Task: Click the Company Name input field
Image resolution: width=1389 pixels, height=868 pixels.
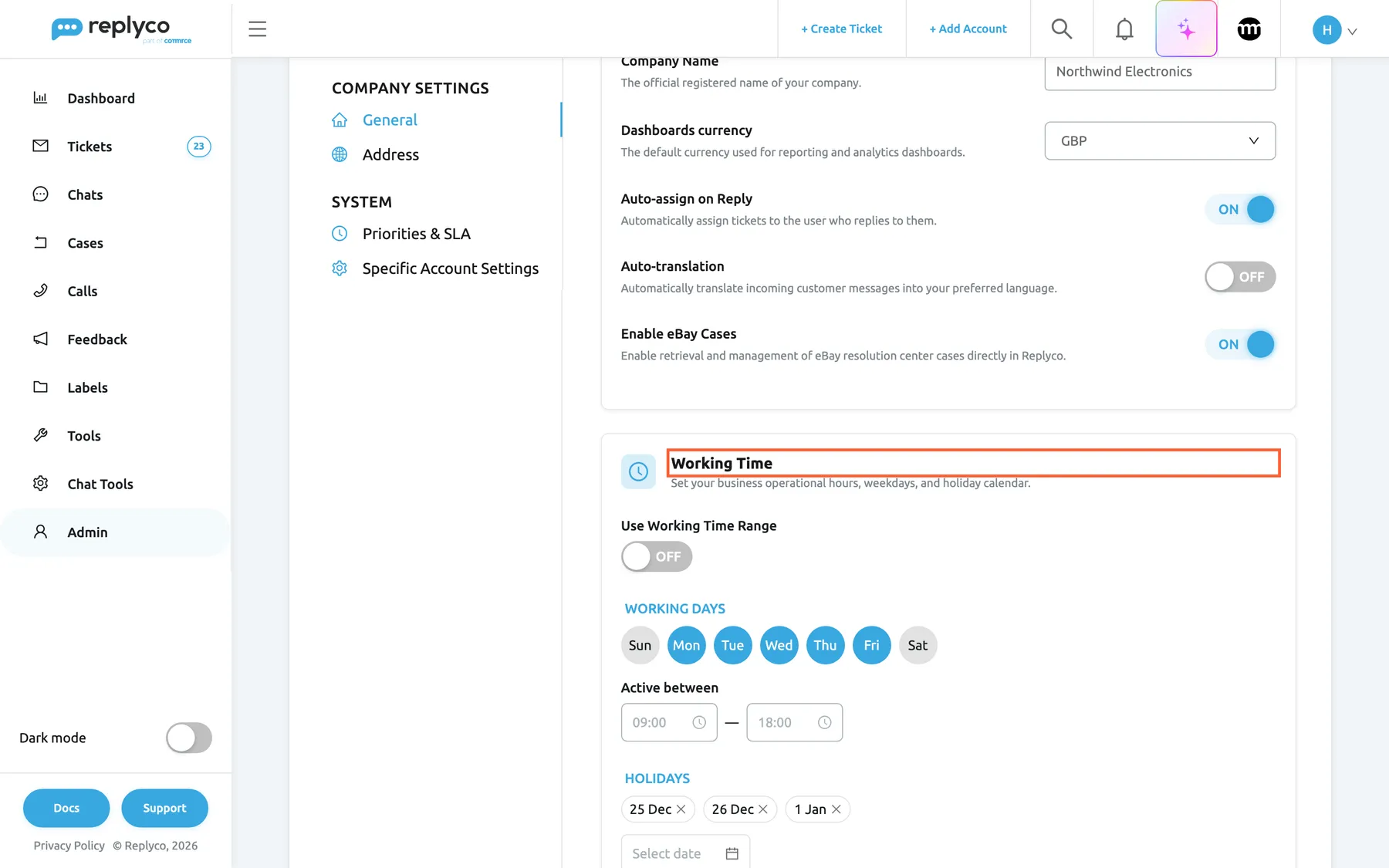Action: click(1160, 73)
